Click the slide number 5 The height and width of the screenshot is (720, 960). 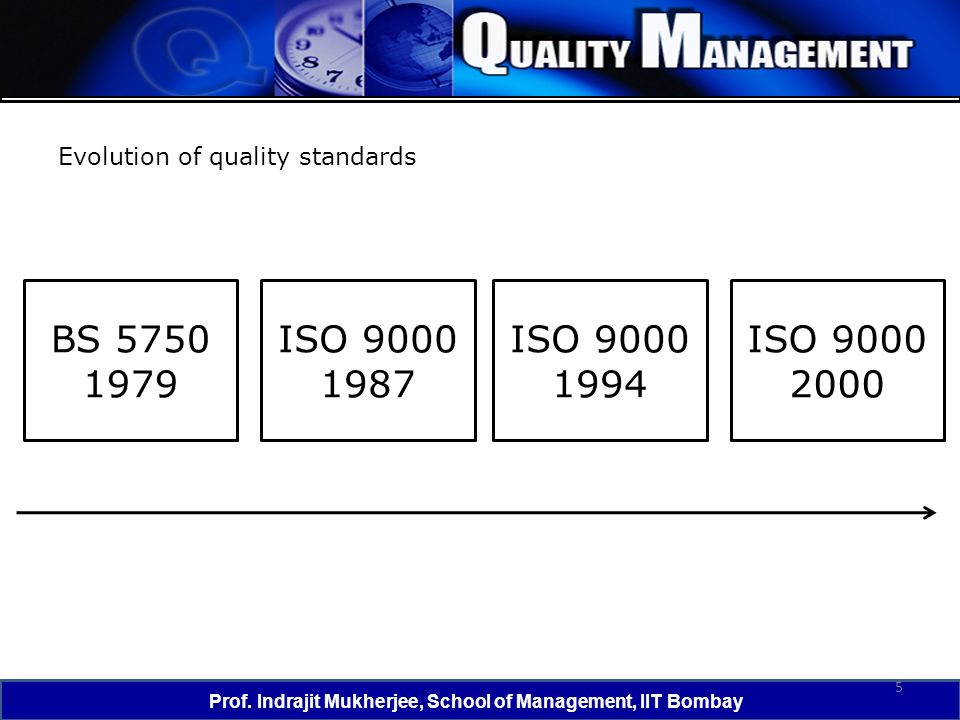899,687
